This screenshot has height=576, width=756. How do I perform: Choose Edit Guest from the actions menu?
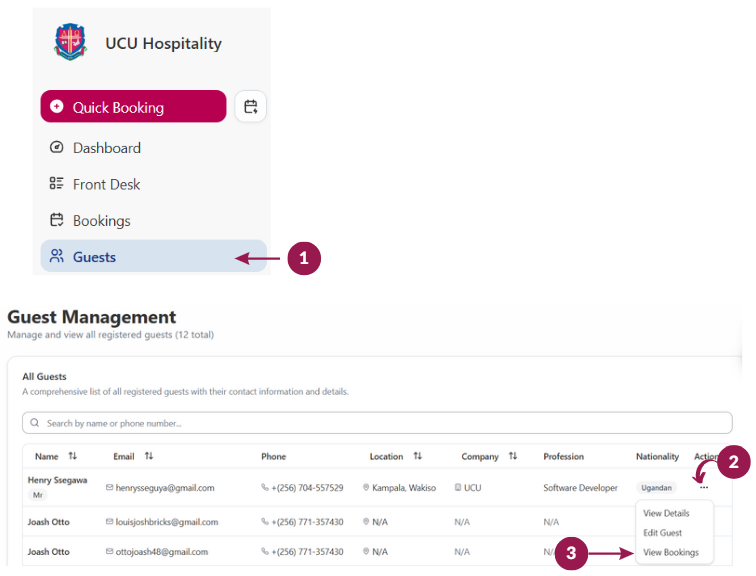(x=663, y=533)
